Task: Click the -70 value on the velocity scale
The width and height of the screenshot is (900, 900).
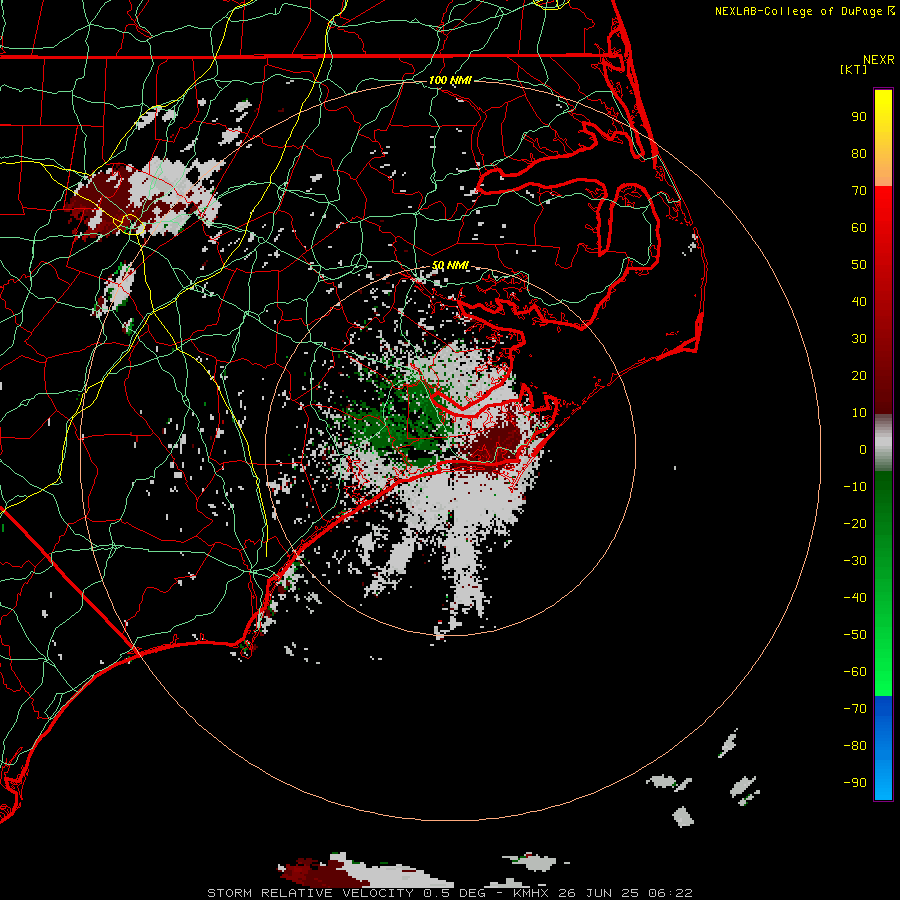Action: (x=855, y=709)
